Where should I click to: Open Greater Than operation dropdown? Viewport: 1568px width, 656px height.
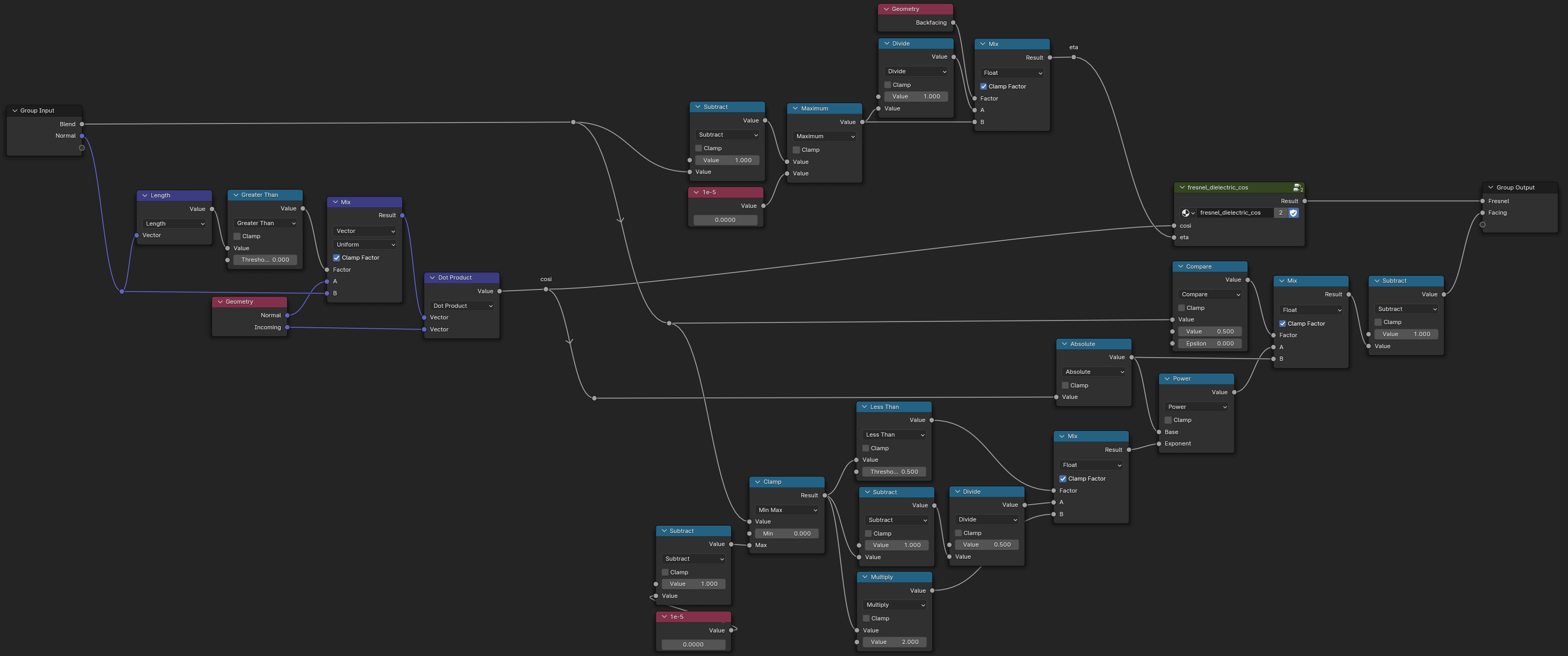click(x=266, y=224)
